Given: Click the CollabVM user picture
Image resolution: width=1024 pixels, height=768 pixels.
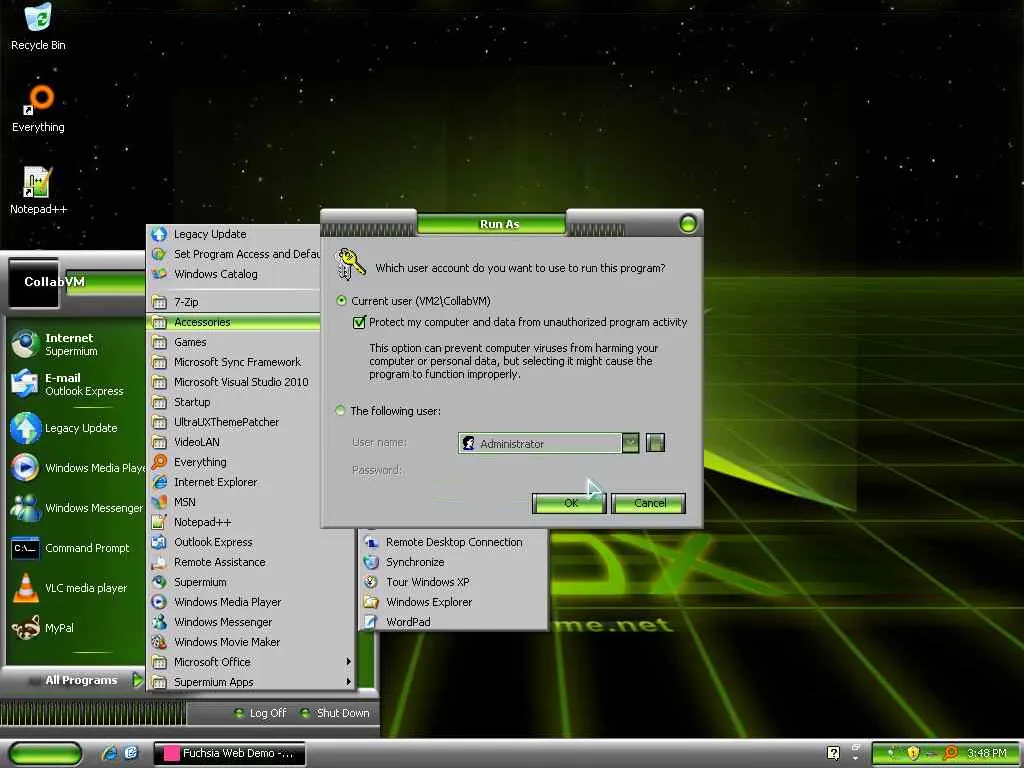Looking at the screenshot, I should [34, 283].
